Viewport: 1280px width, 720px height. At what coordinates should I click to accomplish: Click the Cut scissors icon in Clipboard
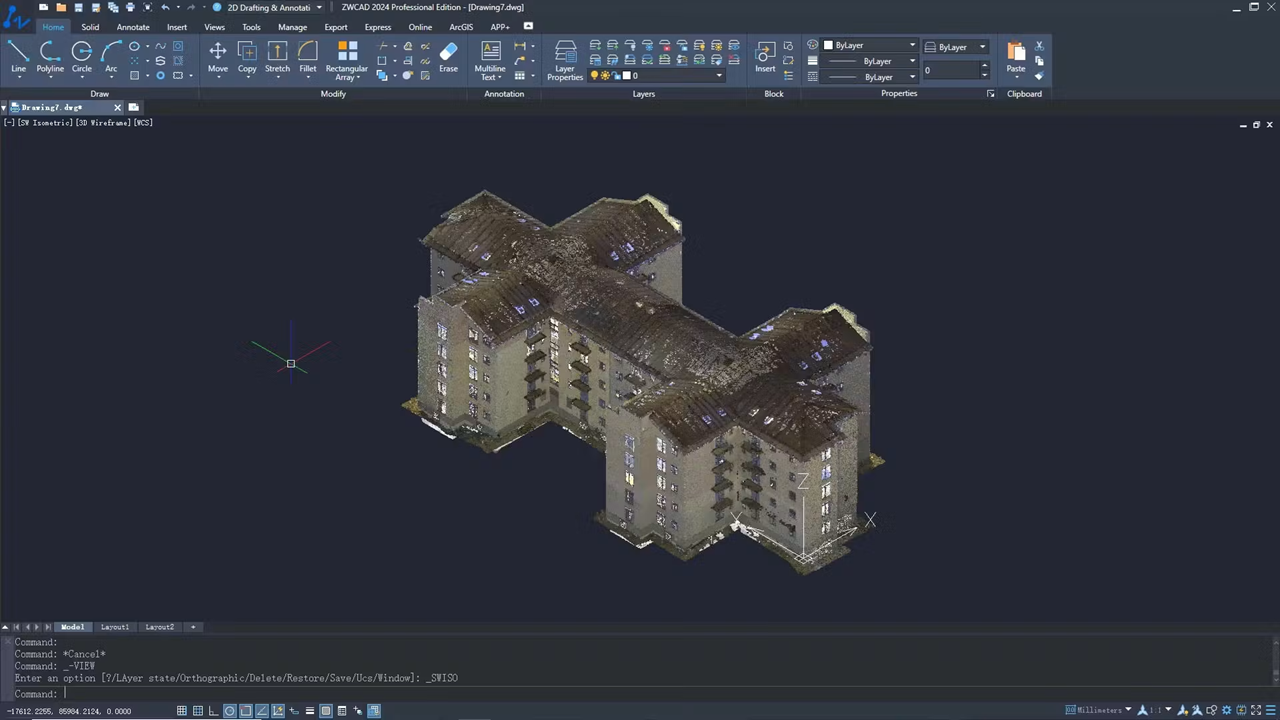1039,46
